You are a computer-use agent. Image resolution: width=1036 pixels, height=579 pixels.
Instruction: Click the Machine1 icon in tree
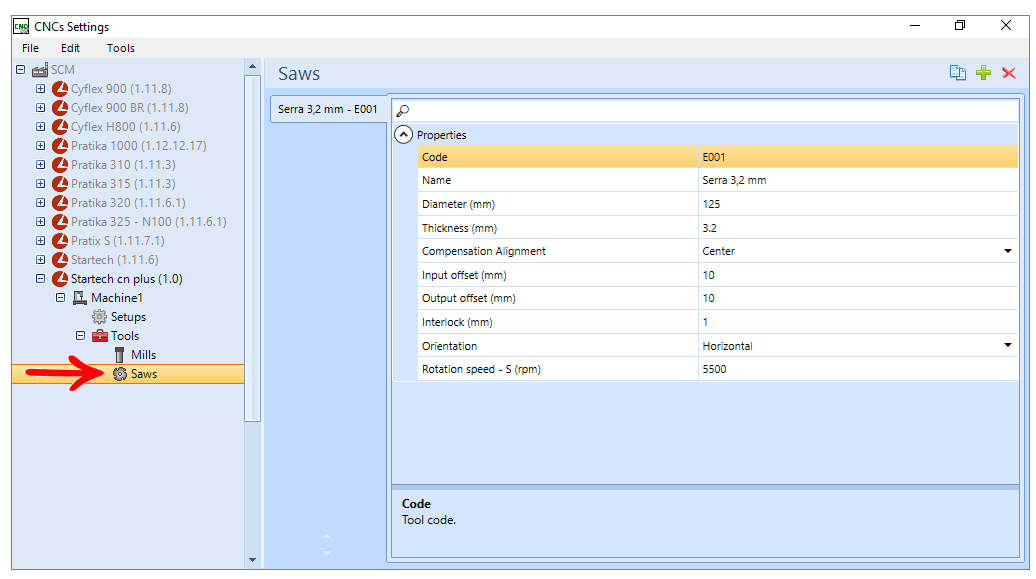pos(79,298)
